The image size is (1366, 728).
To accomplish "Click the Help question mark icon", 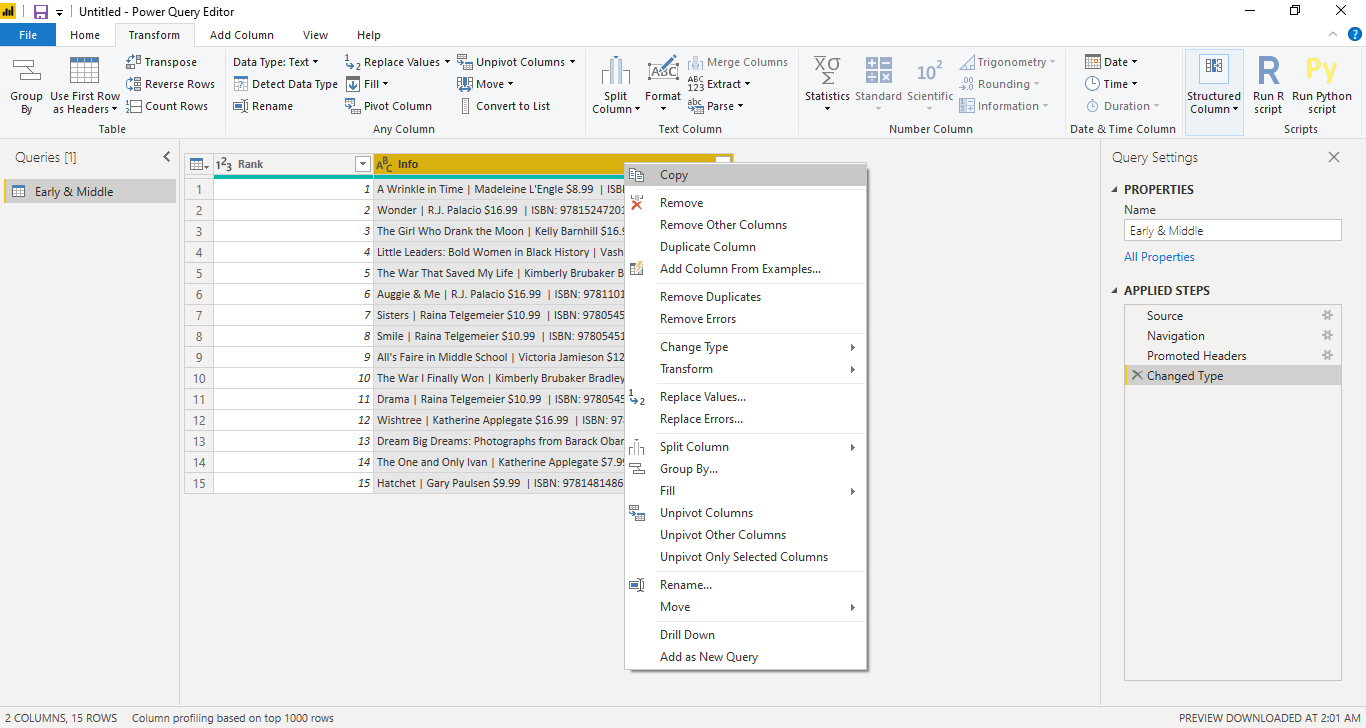I will [1354, 34].
